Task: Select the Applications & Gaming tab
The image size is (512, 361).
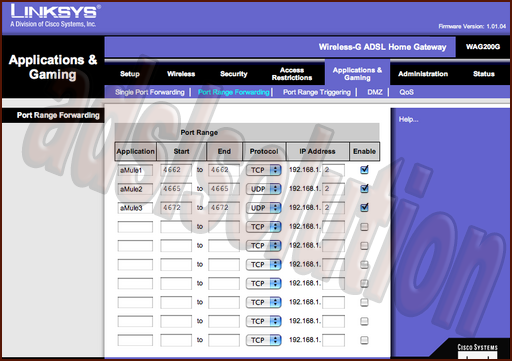Action: [x=357, y=74]
